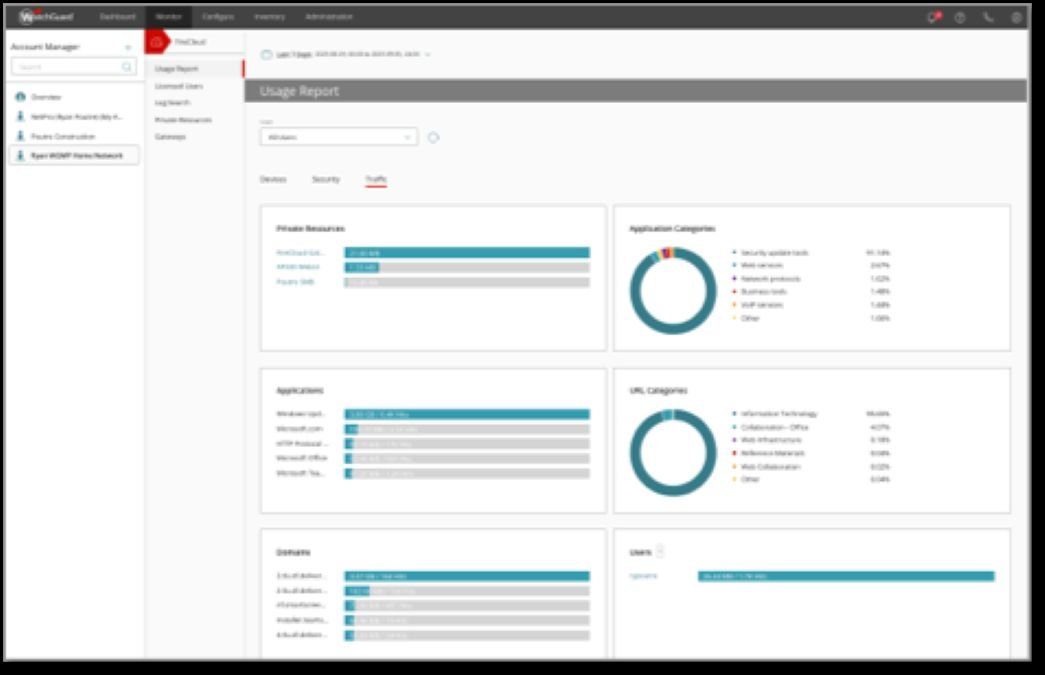This screenshot has width=1045, height=675.
Task: Click the search magnifier in Account Manager
Action: tap(127, 67)
